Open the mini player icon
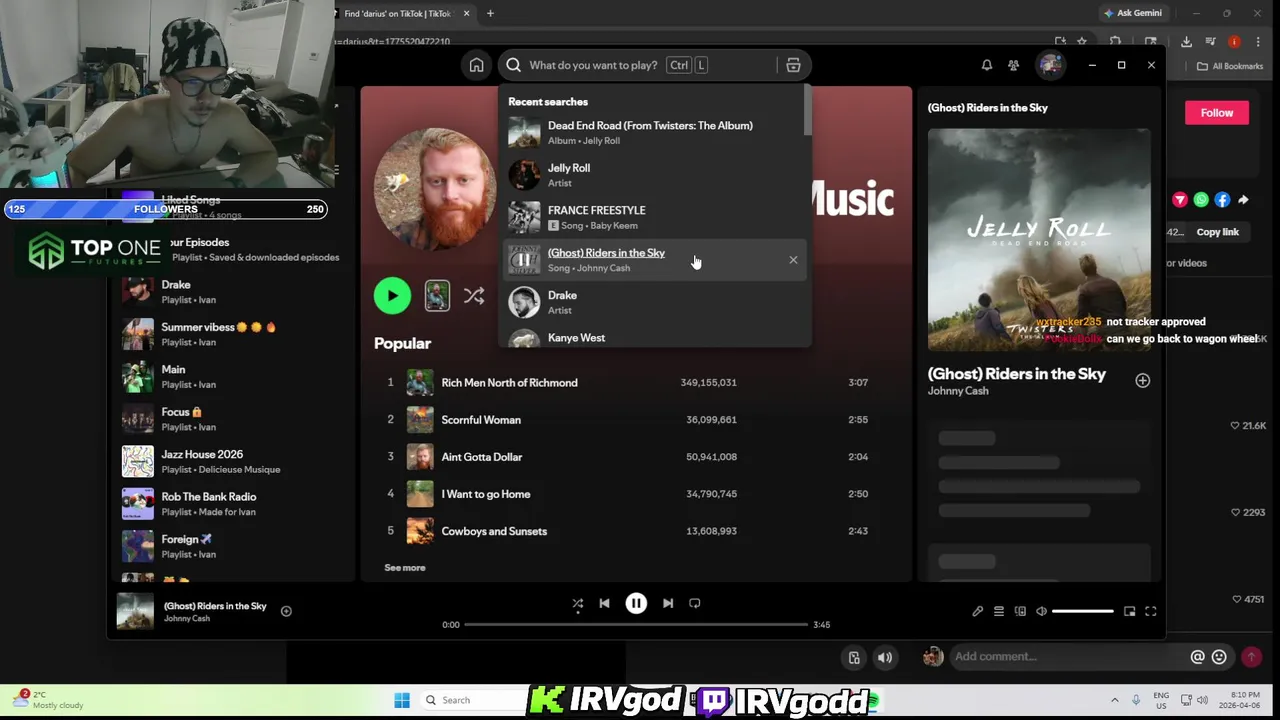 click(1129, 611)
